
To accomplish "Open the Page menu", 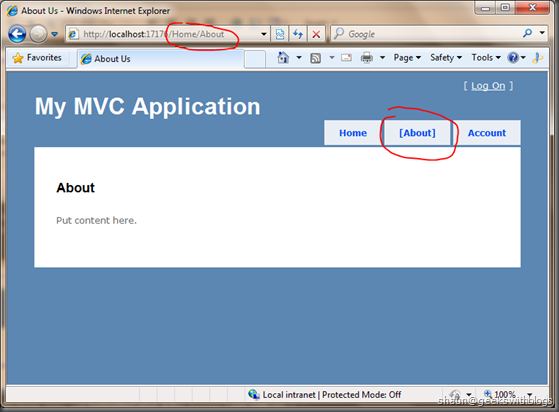I will (407, 57).
